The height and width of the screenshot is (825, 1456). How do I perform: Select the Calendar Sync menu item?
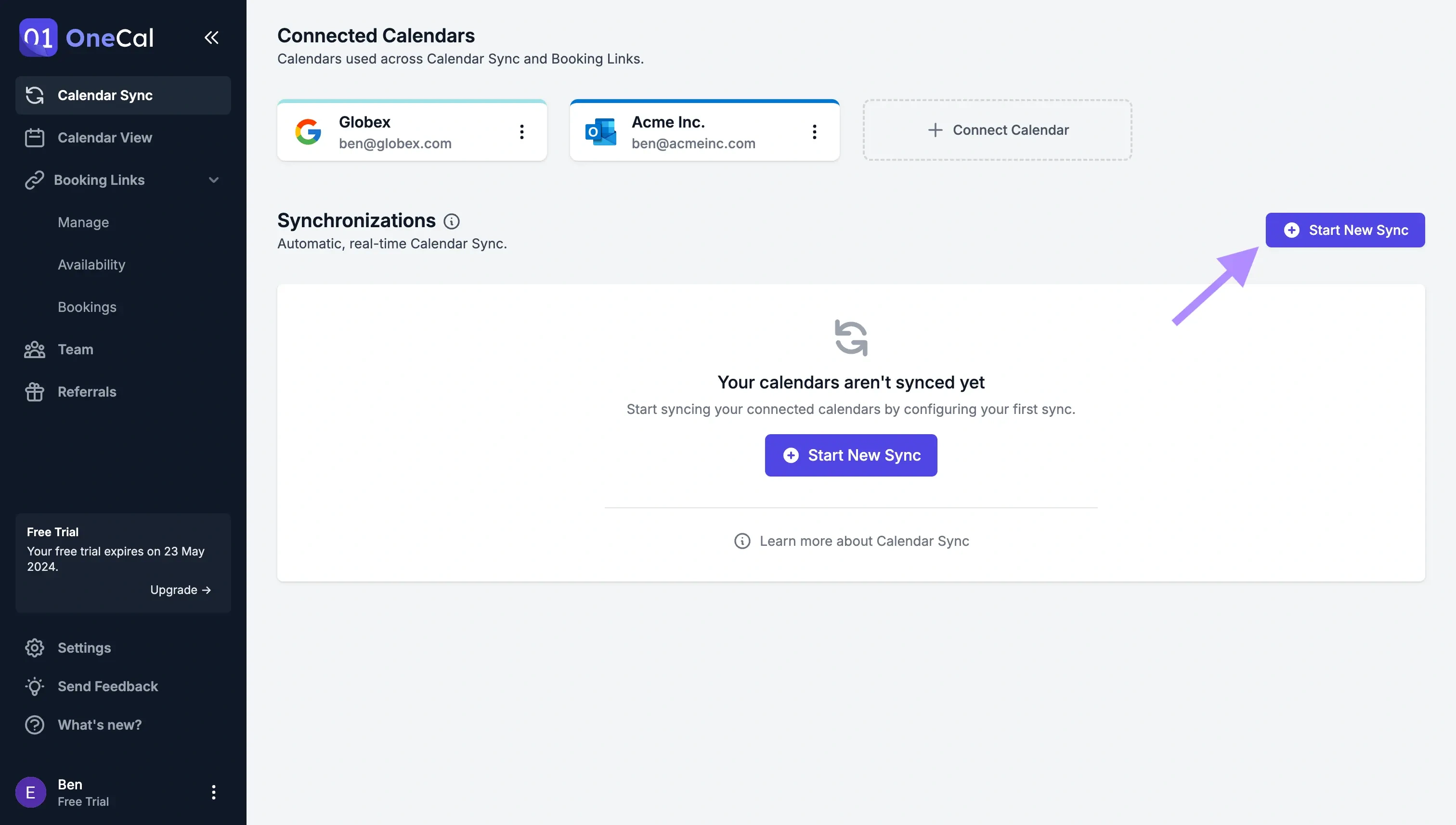tap(105, 95)
